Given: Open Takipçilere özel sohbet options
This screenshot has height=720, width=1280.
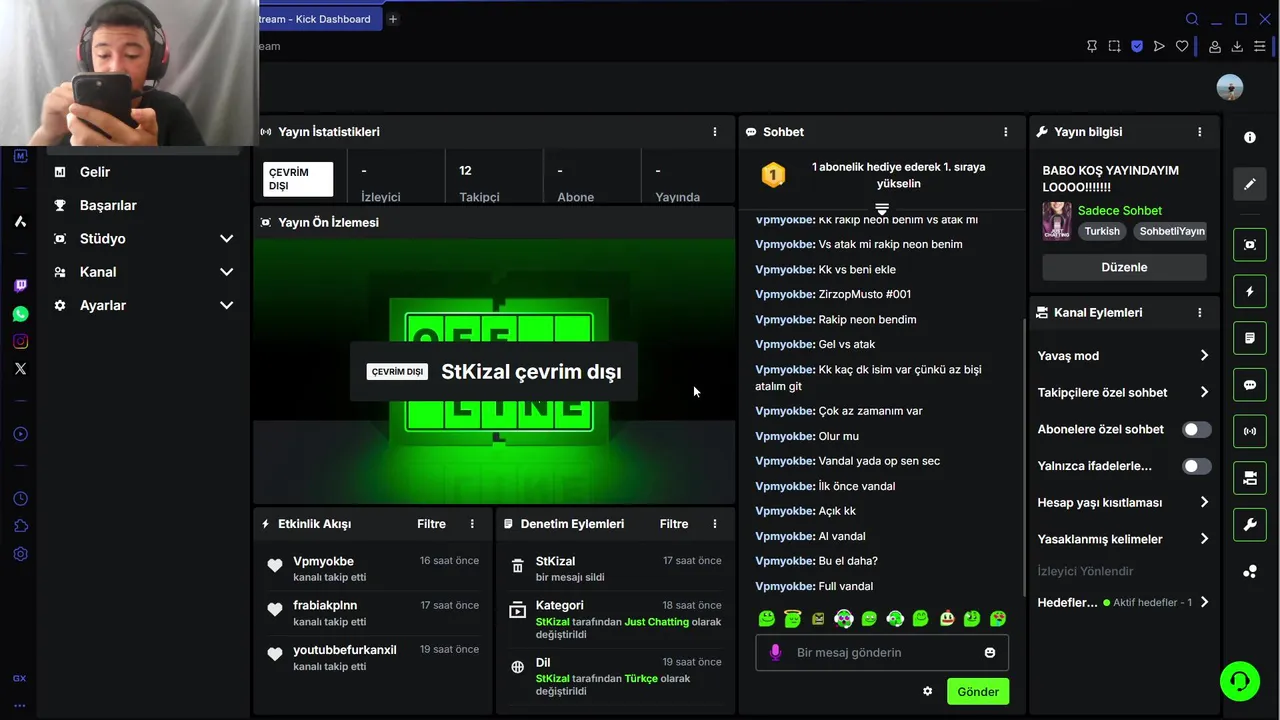Looking at the screenshot, I should [1124, 392].
